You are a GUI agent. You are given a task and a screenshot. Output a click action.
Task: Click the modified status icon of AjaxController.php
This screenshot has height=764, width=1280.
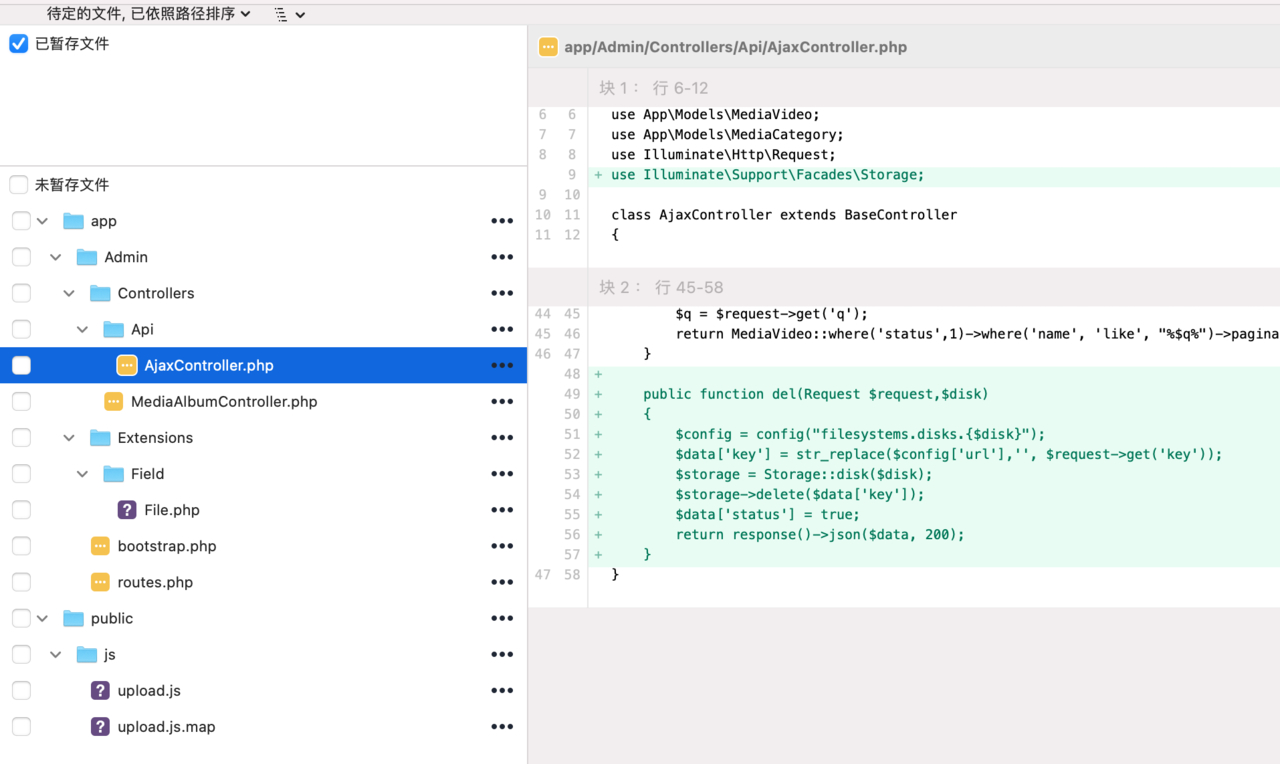tap(127, 365)
